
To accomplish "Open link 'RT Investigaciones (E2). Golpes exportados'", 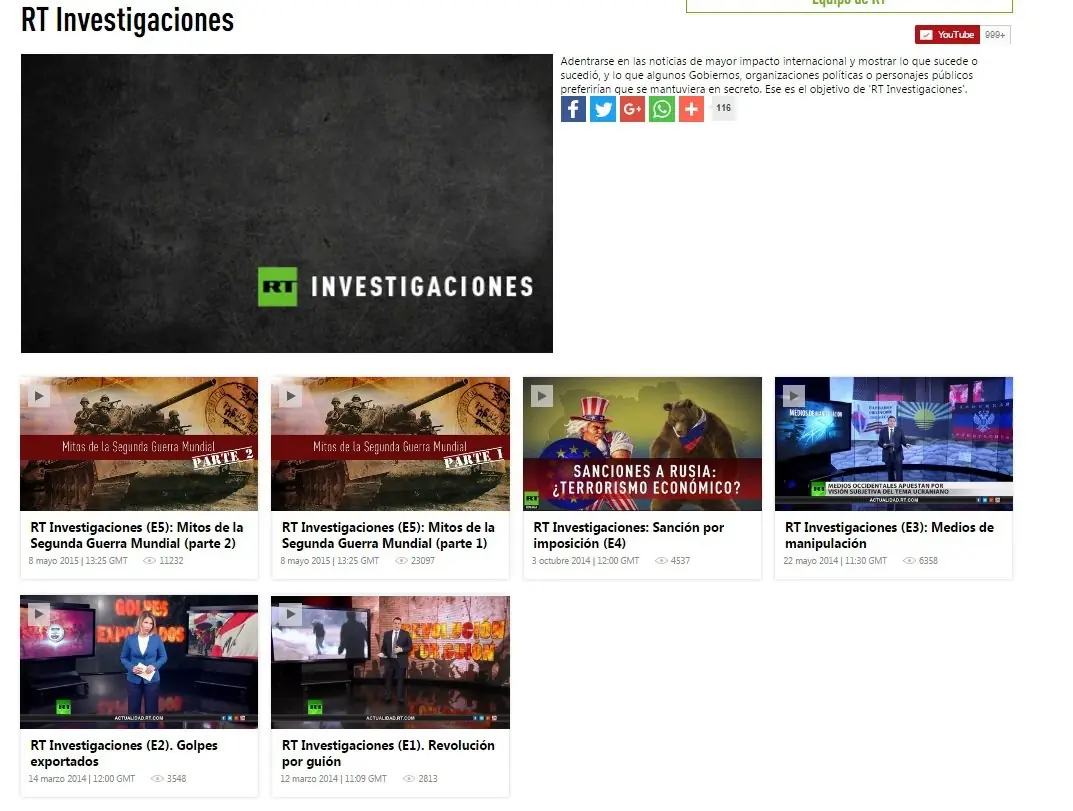I will click(124, 754).
